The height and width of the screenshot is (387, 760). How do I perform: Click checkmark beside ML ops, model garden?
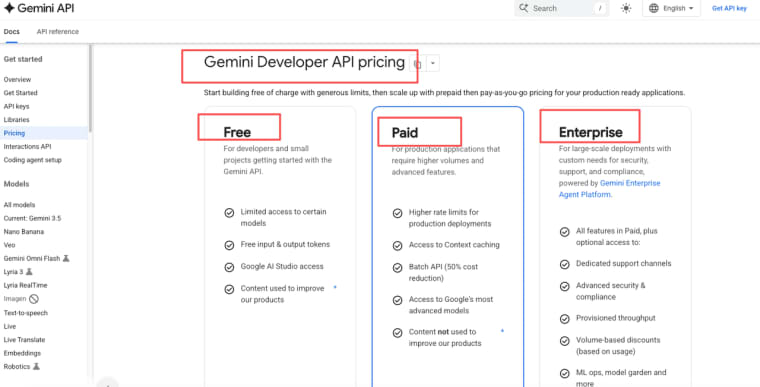(565, 373)
